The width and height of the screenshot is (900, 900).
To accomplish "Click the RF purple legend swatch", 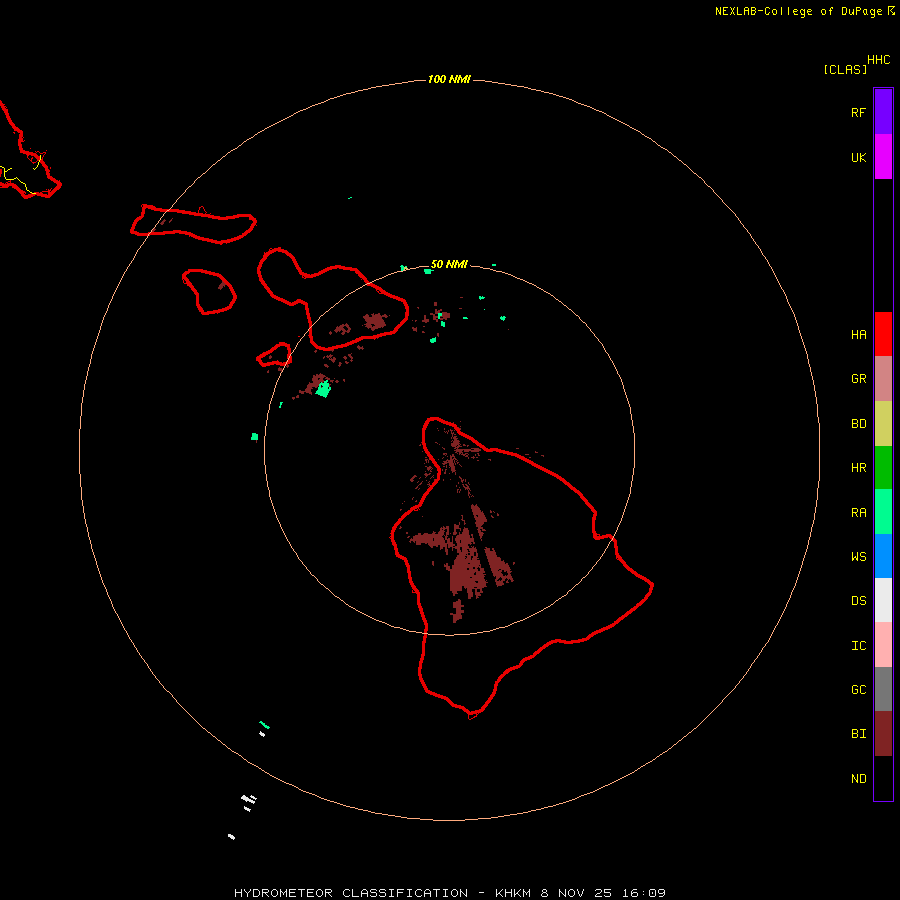I will (x=883, y=112).
